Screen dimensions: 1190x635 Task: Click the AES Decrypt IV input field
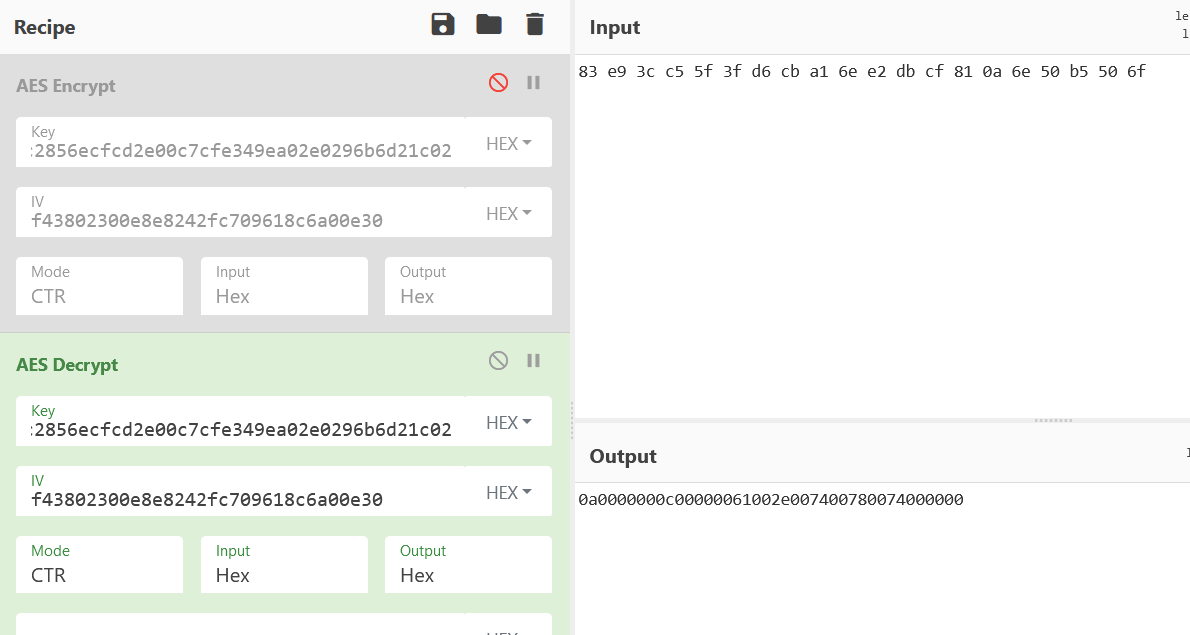[241, 492]
